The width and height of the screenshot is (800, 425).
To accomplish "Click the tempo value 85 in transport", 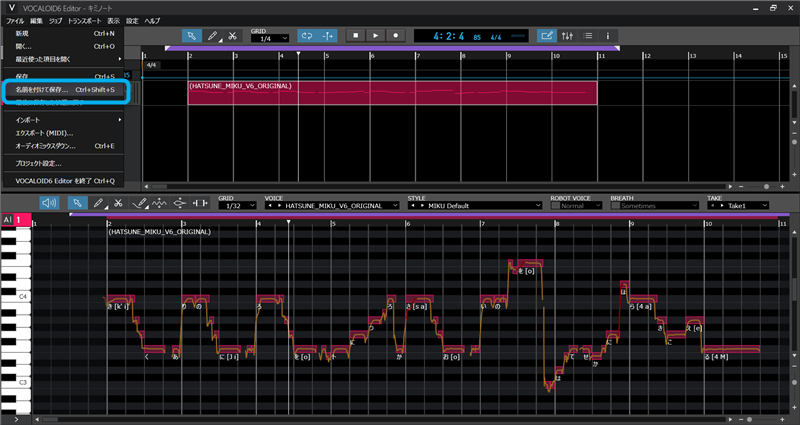I will click(x=477, y=37).
